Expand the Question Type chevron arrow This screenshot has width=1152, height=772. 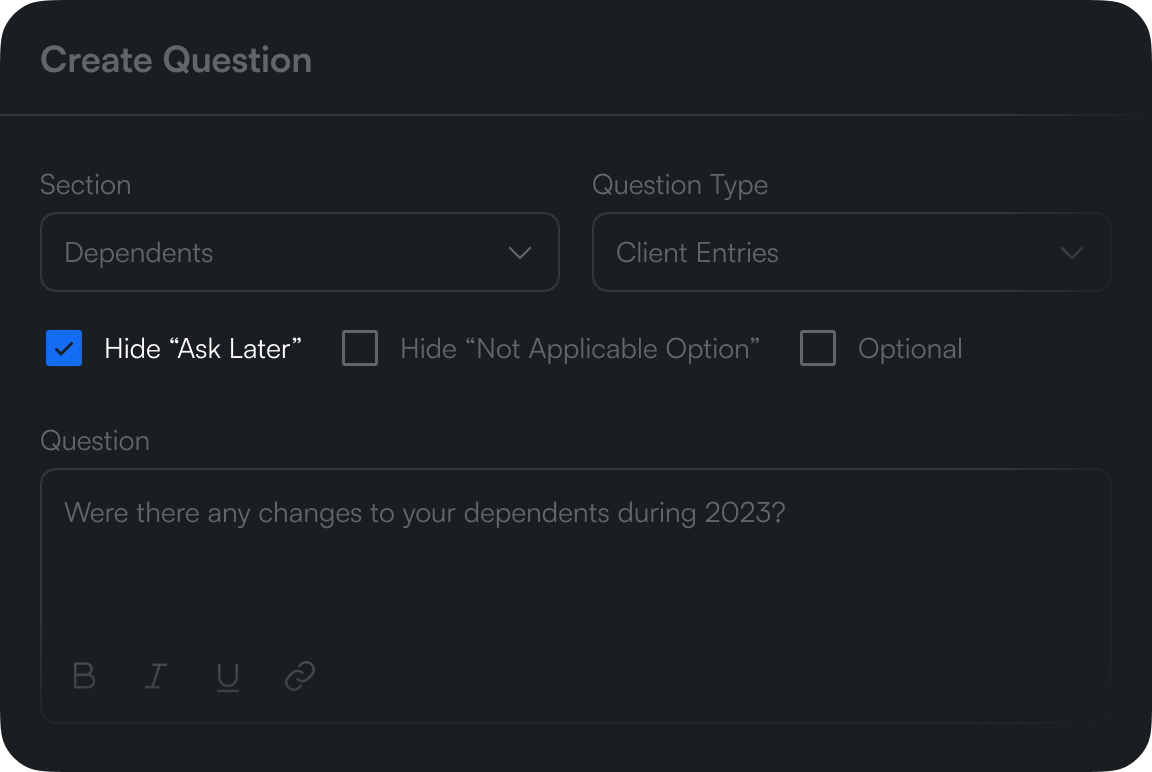click(x=1072, y=253)
